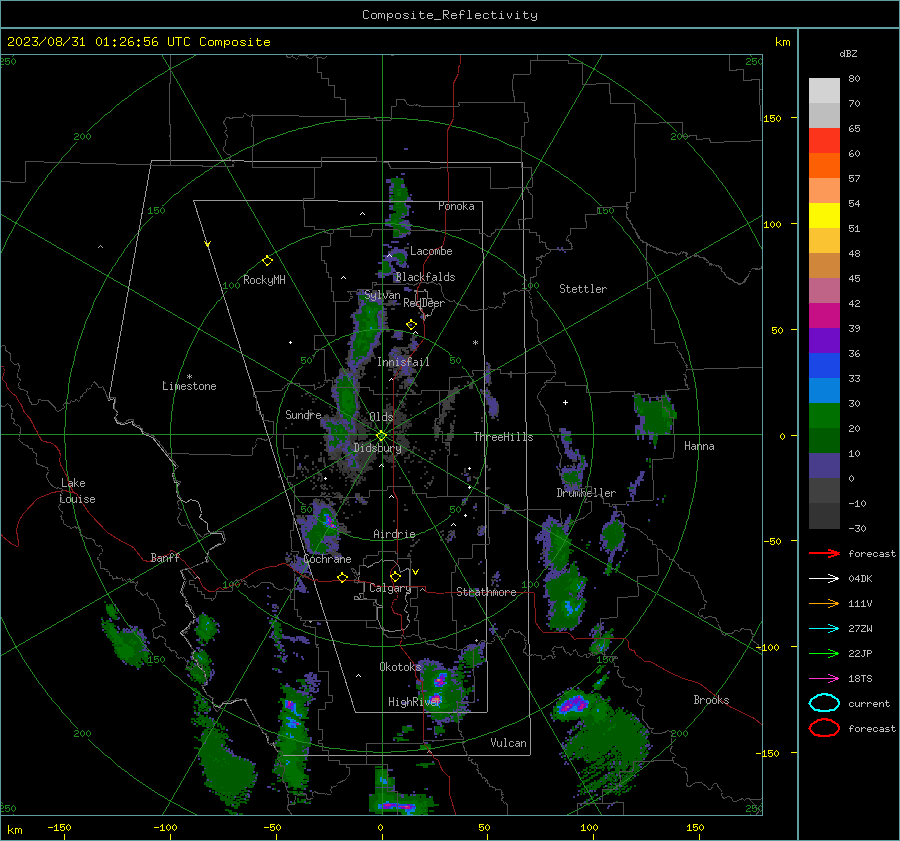Click the red forecast ellipse icon
The width and height of the screenshot is (900, 841).
[824, 728]
